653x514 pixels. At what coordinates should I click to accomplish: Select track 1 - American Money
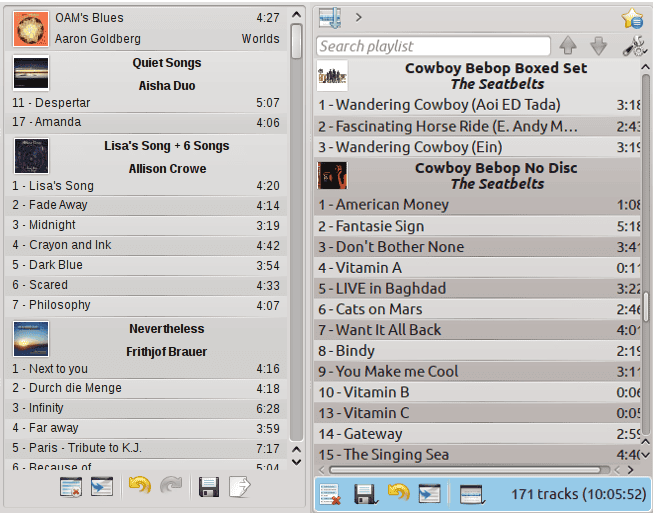(477, 205)
